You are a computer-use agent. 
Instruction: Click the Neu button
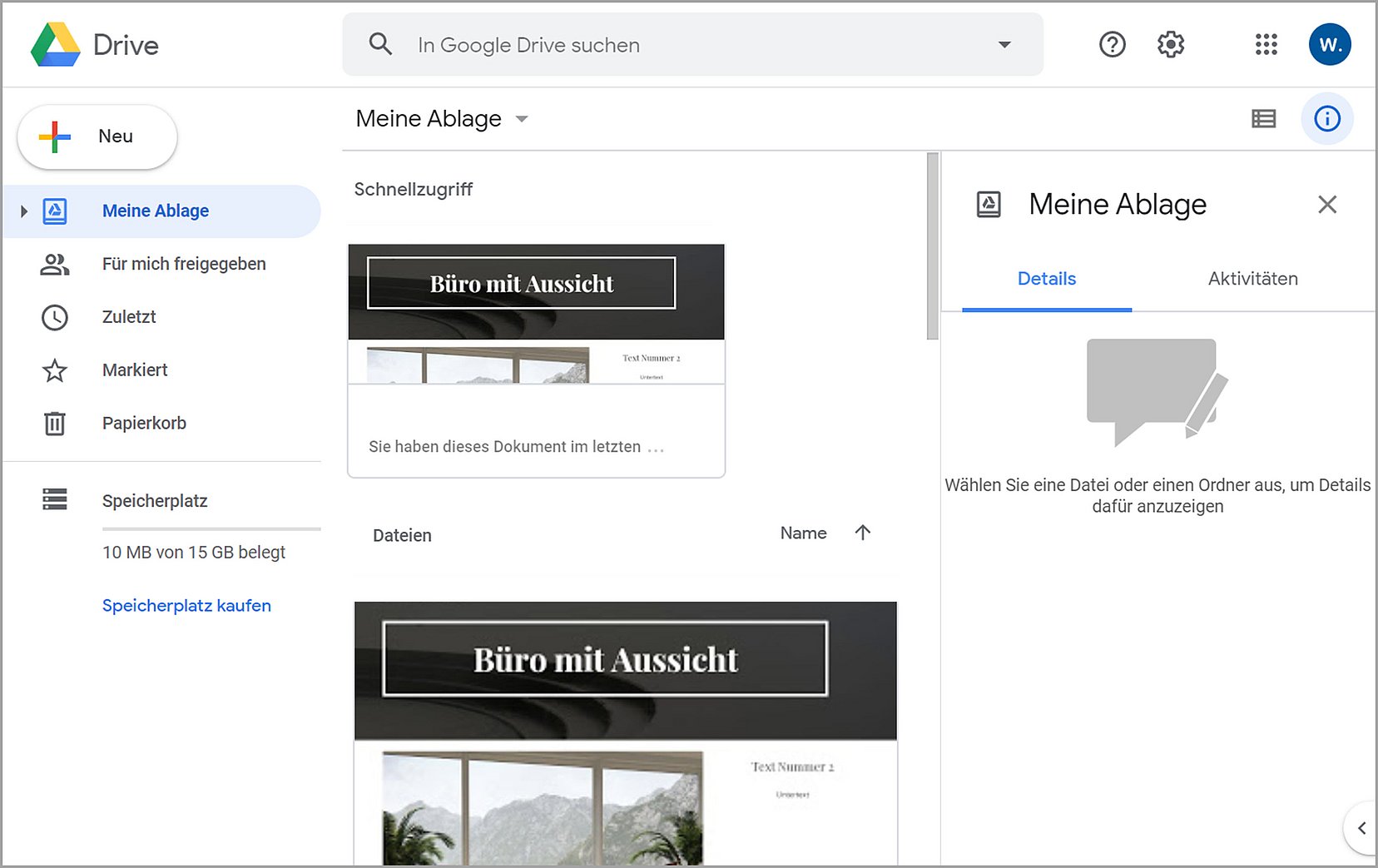pyautogui.click(x=97, y=136)
